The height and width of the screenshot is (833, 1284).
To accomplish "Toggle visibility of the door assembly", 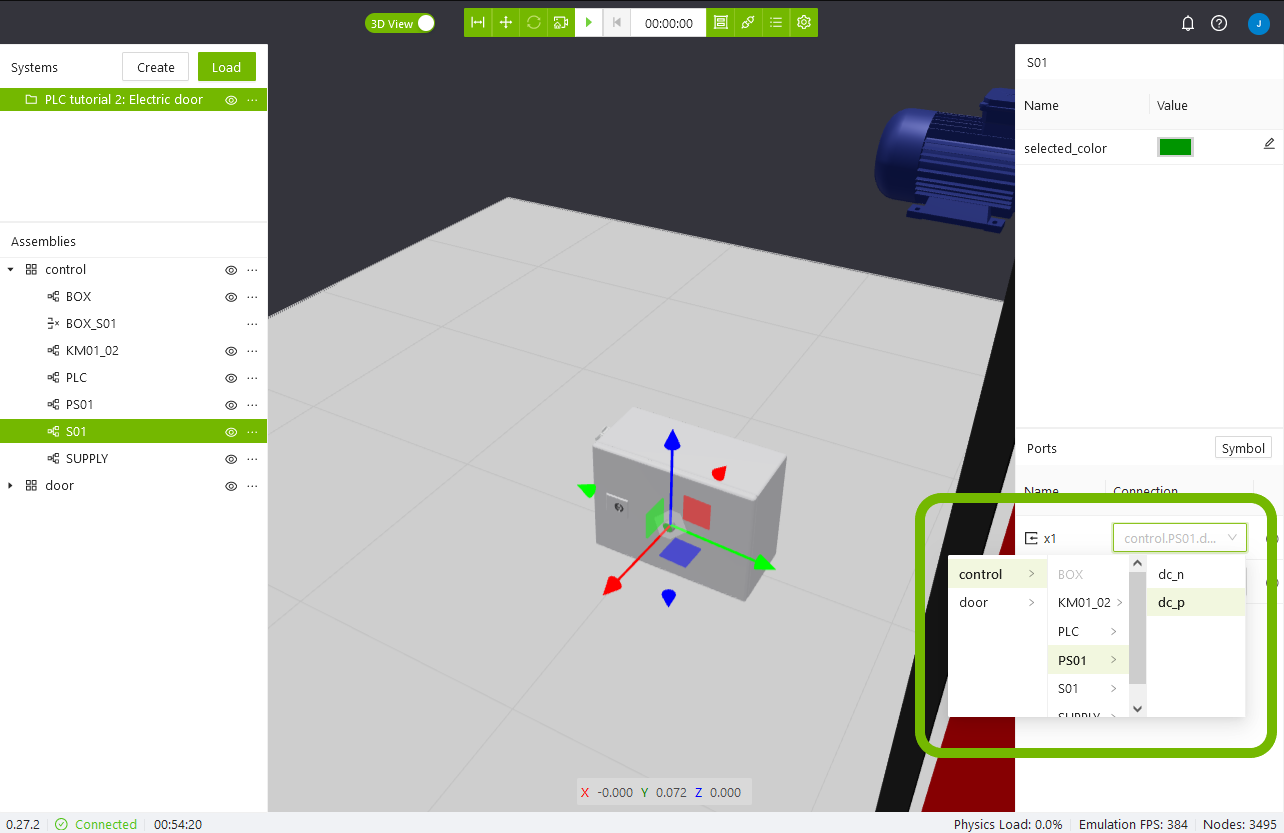I will pos(231,486).
